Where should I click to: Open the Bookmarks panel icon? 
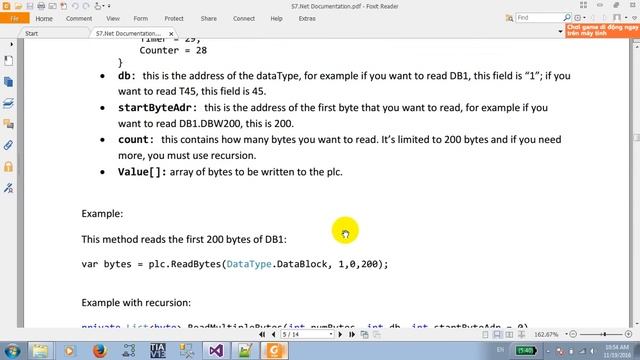(8, 61)
